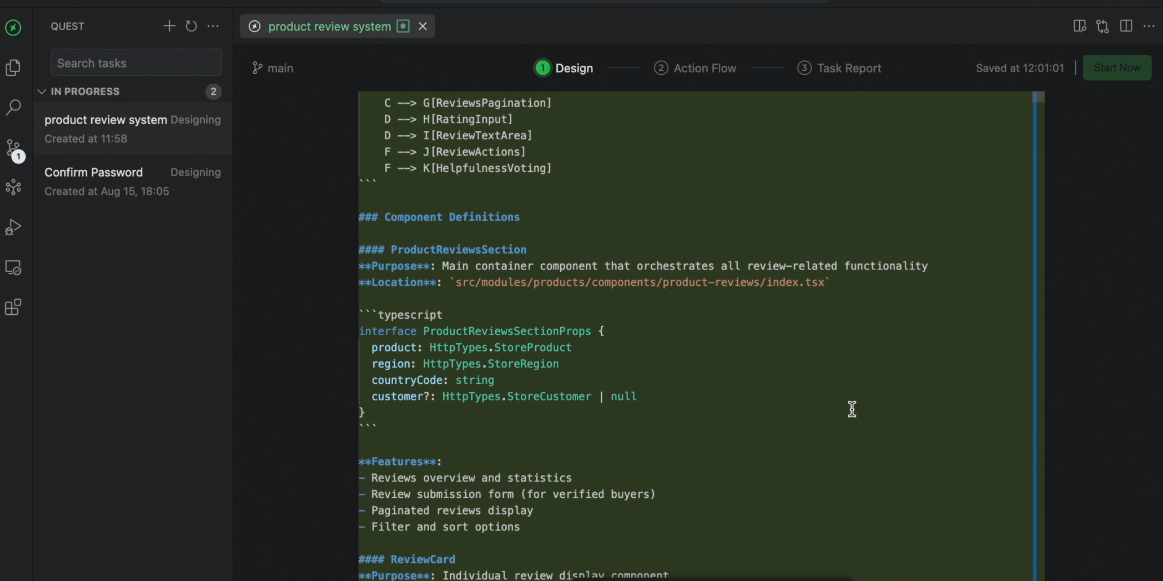The width and height of the screenshot is (1163, 581).
Task: Collapse the IN PROGRESS section
Action: click(42, 92)
